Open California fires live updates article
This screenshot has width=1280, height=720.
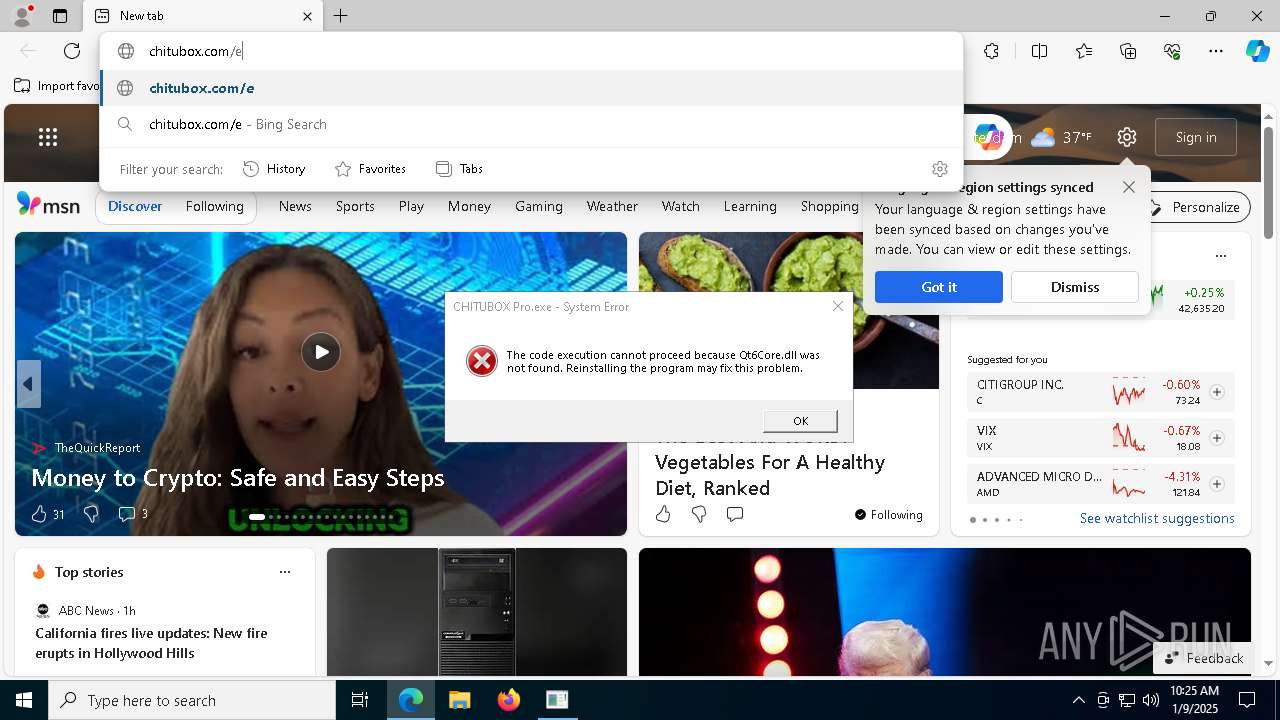coord(151,643)
